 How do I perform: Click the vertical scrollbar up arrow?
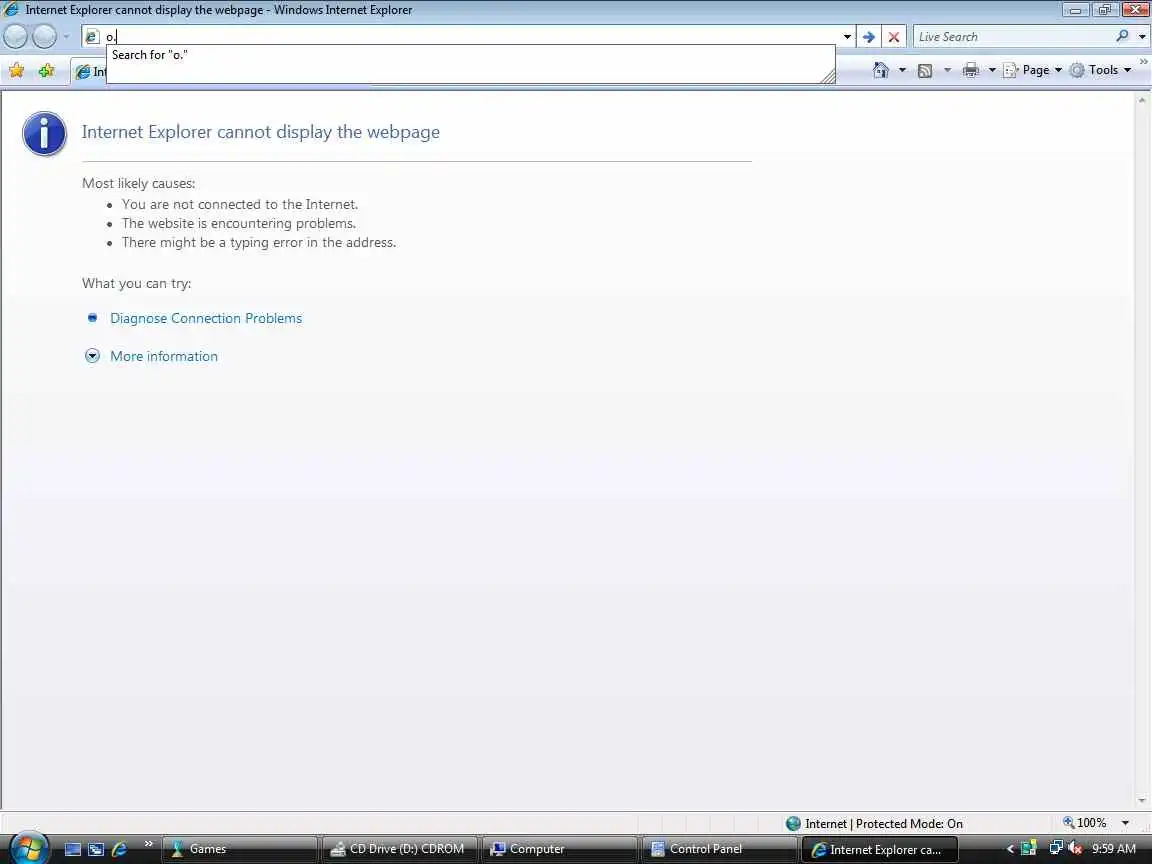1142,100
